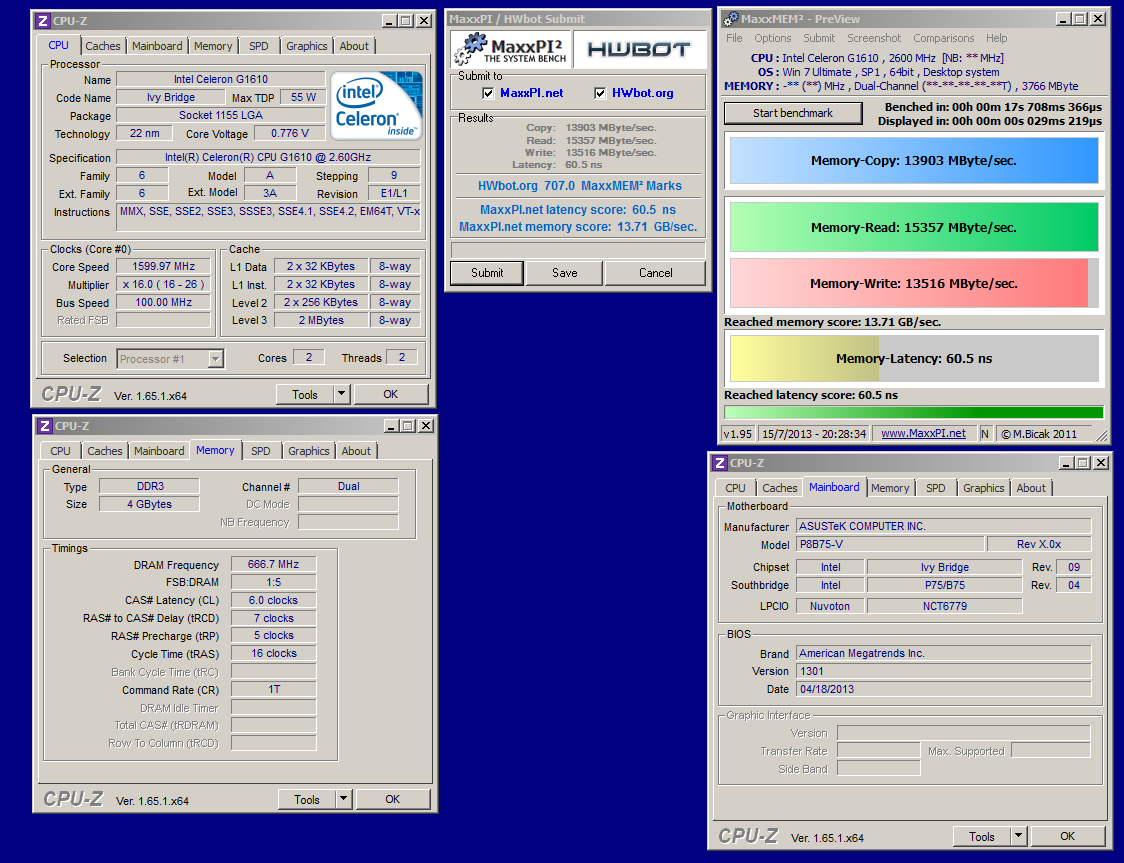
Task: Click Save in the HWbot Submit dialog
Action: click(x=565, y=273)
